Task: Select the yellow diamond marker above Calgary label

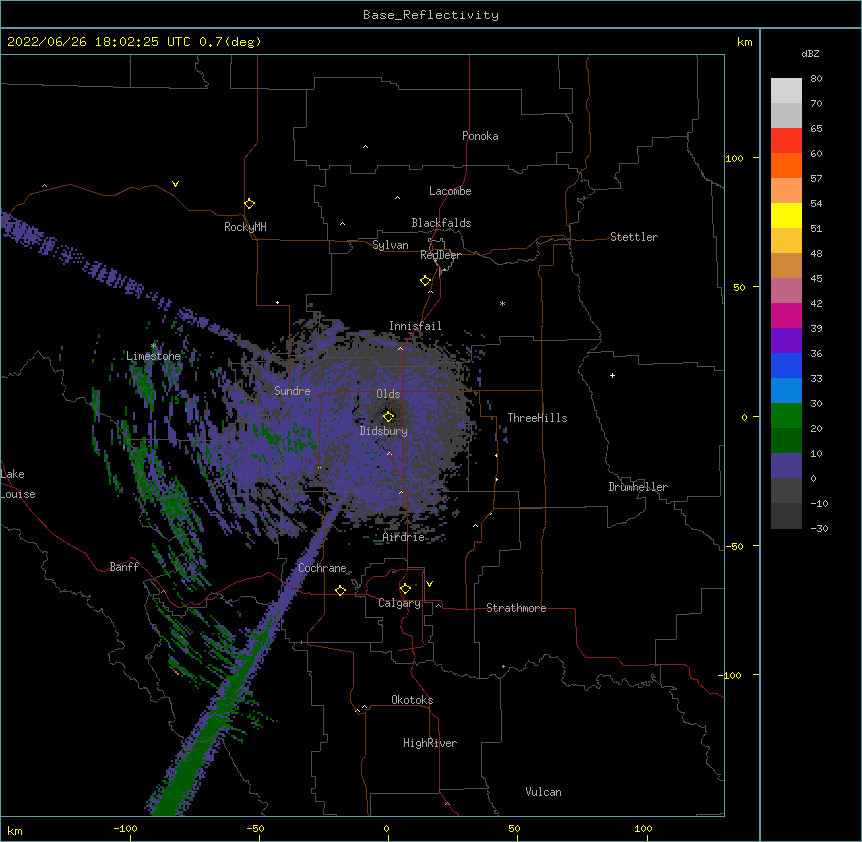Action: [405, 588]
